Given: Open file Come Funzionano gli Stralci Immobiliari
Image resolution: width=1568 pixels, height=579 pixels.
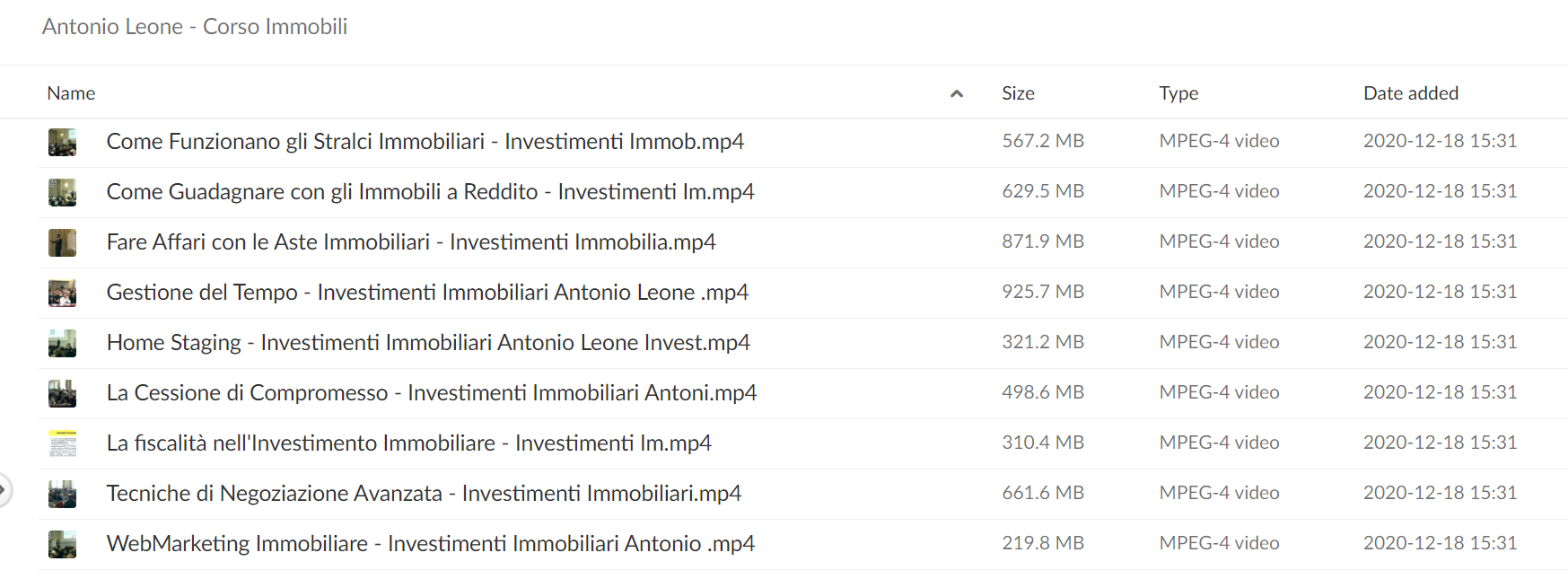Looking at the screenshot, I should (x=425, y=142).
